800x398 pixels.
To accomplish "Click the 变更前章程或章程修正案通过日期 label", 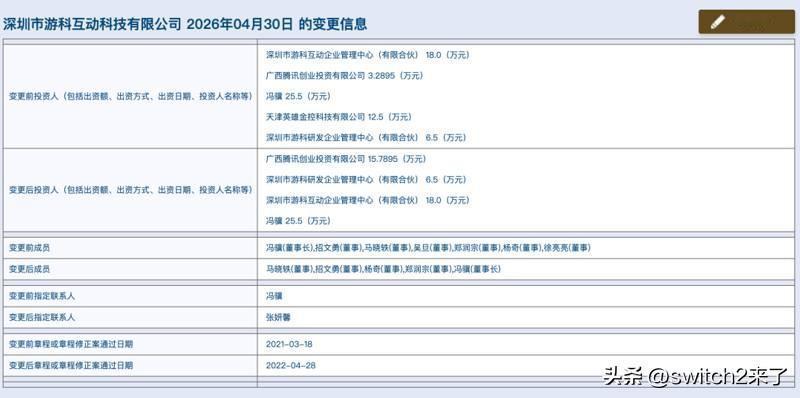I will 70,344.
